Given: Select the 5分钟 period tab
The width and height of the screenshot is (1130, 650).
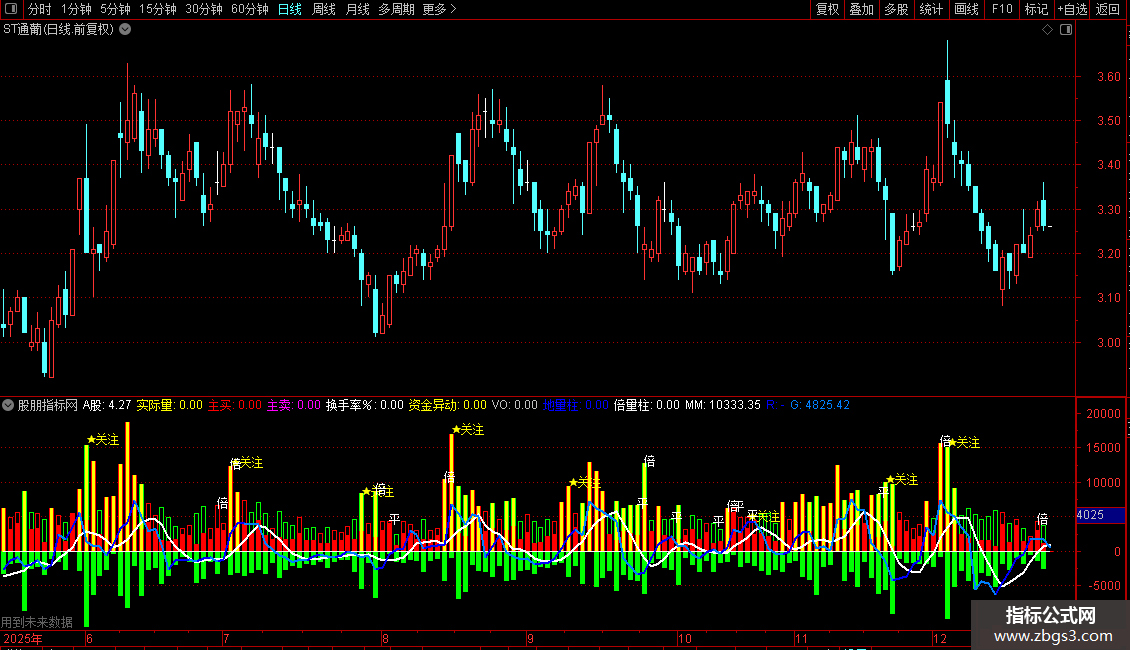Looking at the screenshot, I should point(115,9).
